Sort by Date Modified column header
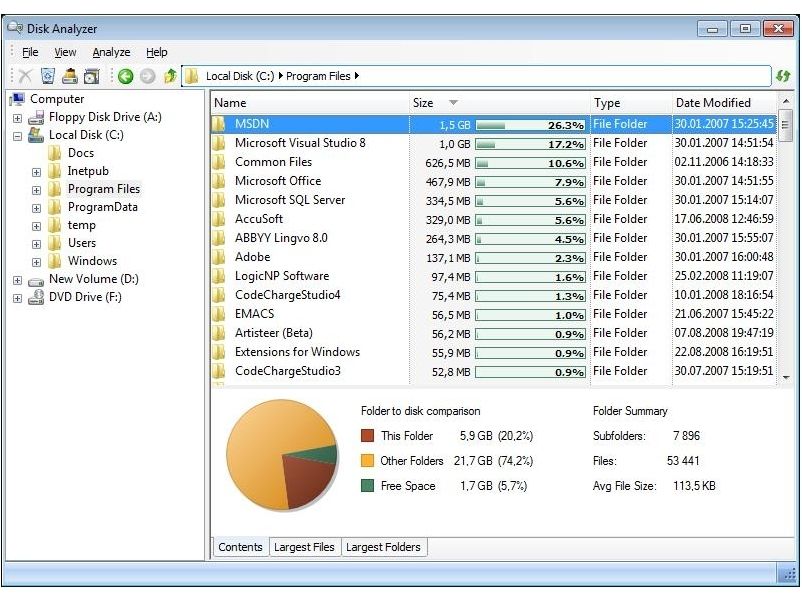The width and height of the screenshot is (802, 602). click(725, 103)
